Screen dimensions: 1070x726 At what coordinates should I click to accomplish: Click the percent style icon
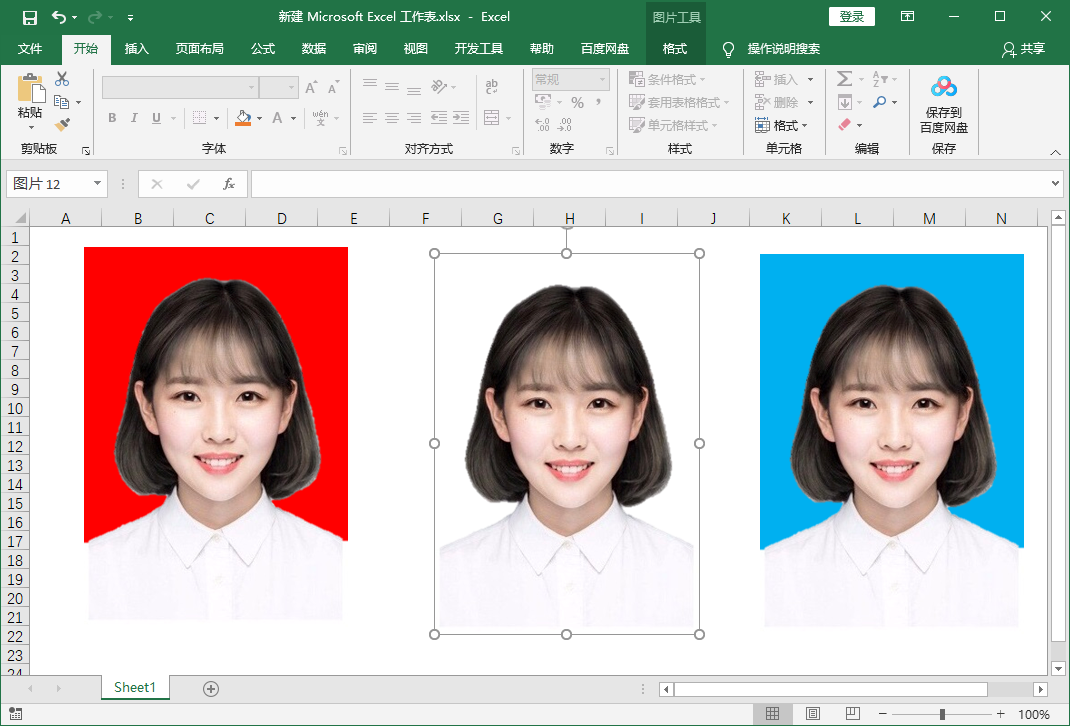[x=577, y=102]
